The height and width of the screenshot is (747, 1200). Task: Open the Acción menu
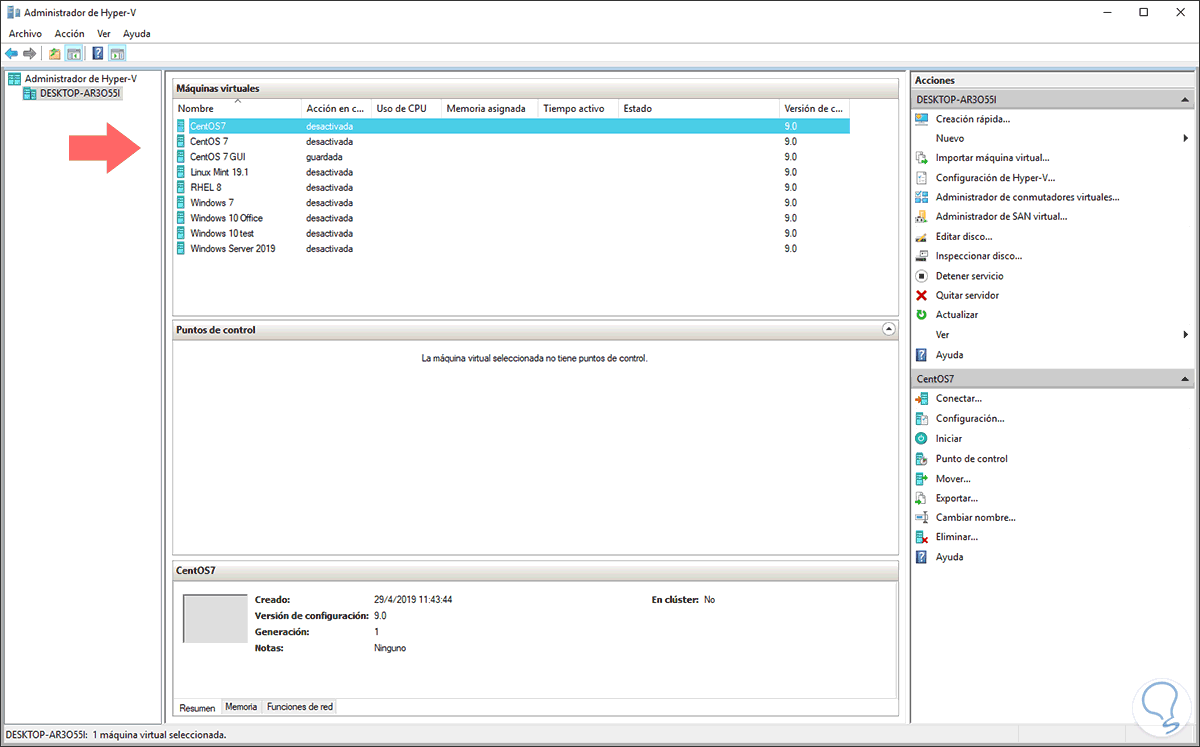coord(70,33)
